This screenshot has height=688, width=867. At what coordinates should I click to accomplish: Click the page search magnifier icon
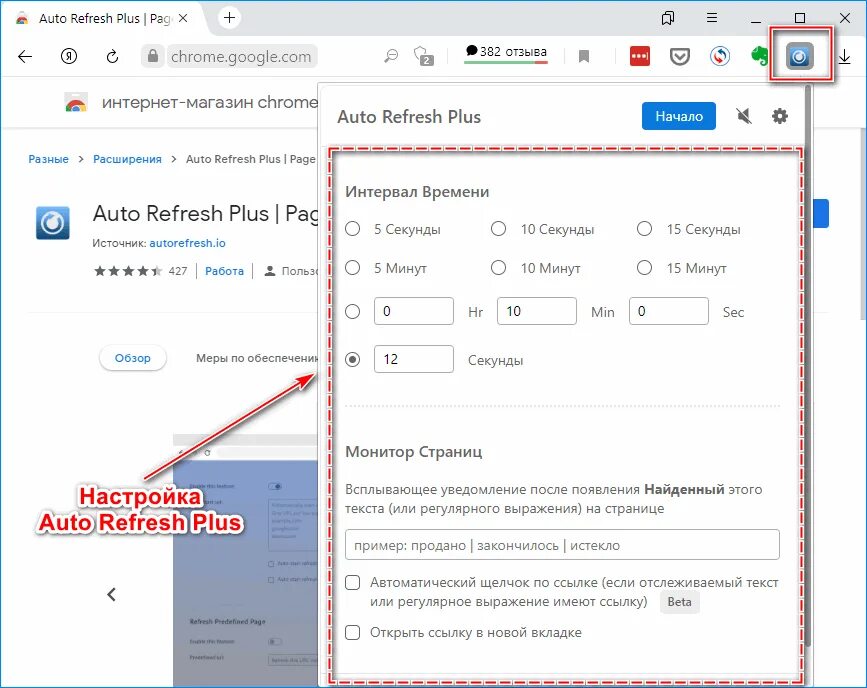(391, 56)
